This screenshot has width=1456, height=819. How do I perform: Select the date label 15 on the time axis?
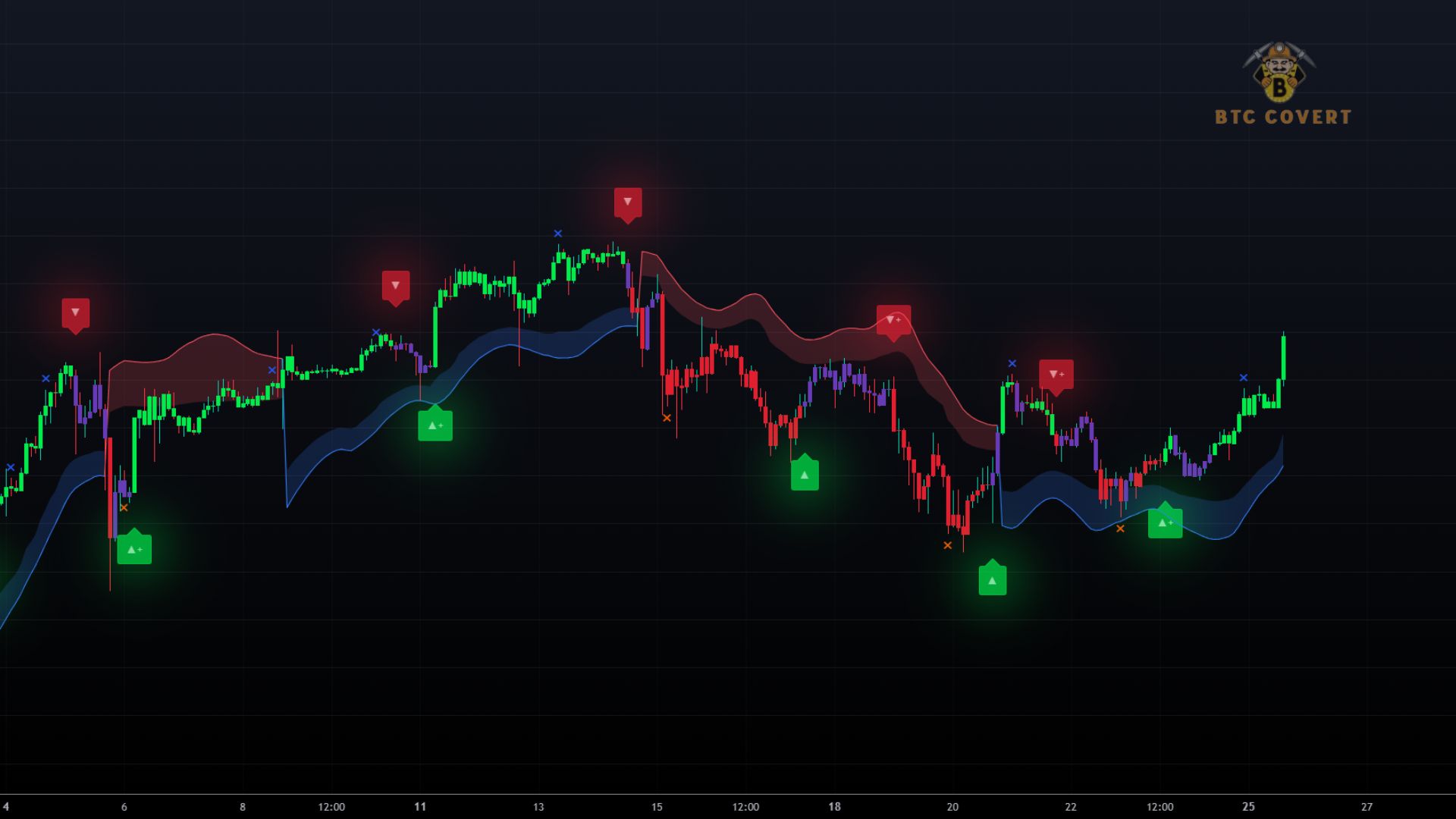[657, 807]
